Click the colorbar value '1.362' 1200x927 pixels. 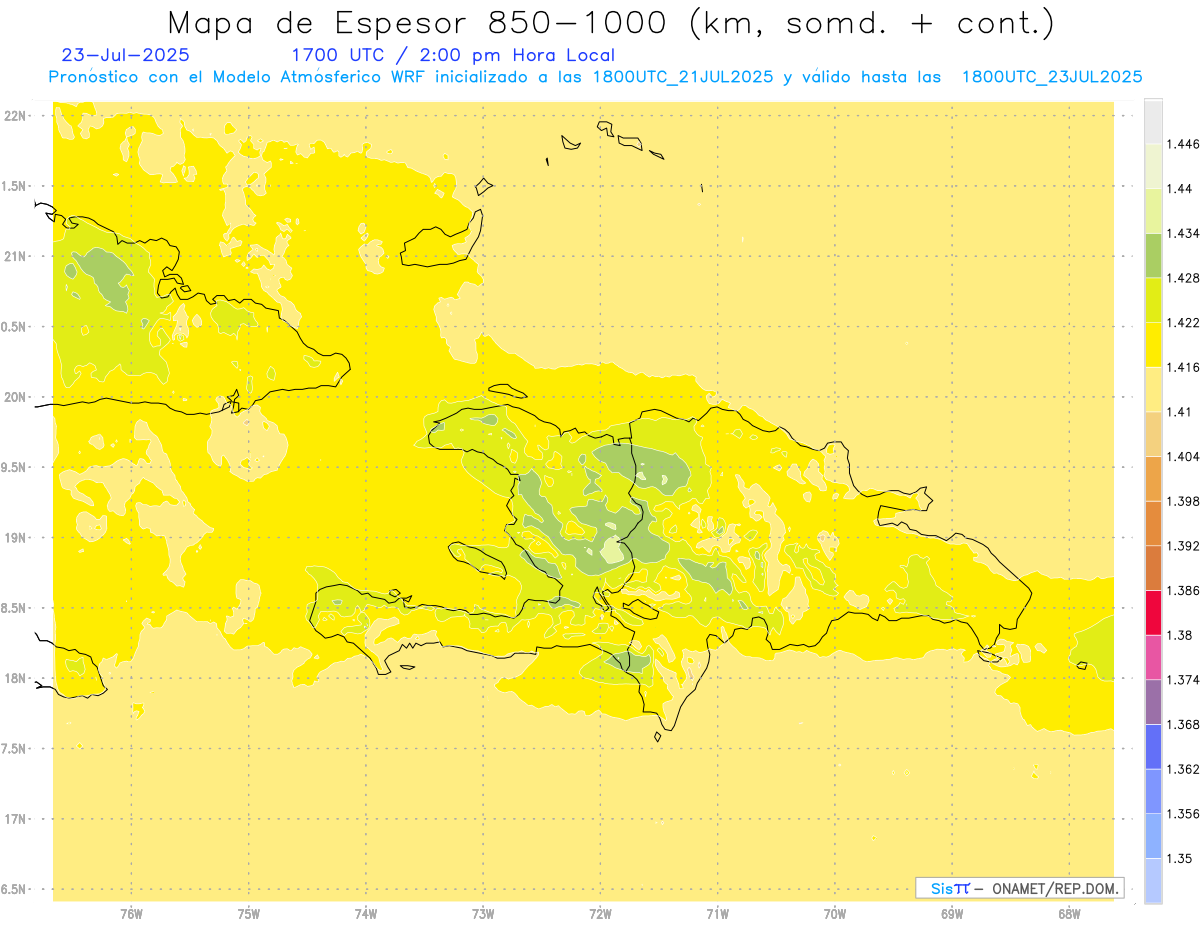click(x=1182, y=769)
